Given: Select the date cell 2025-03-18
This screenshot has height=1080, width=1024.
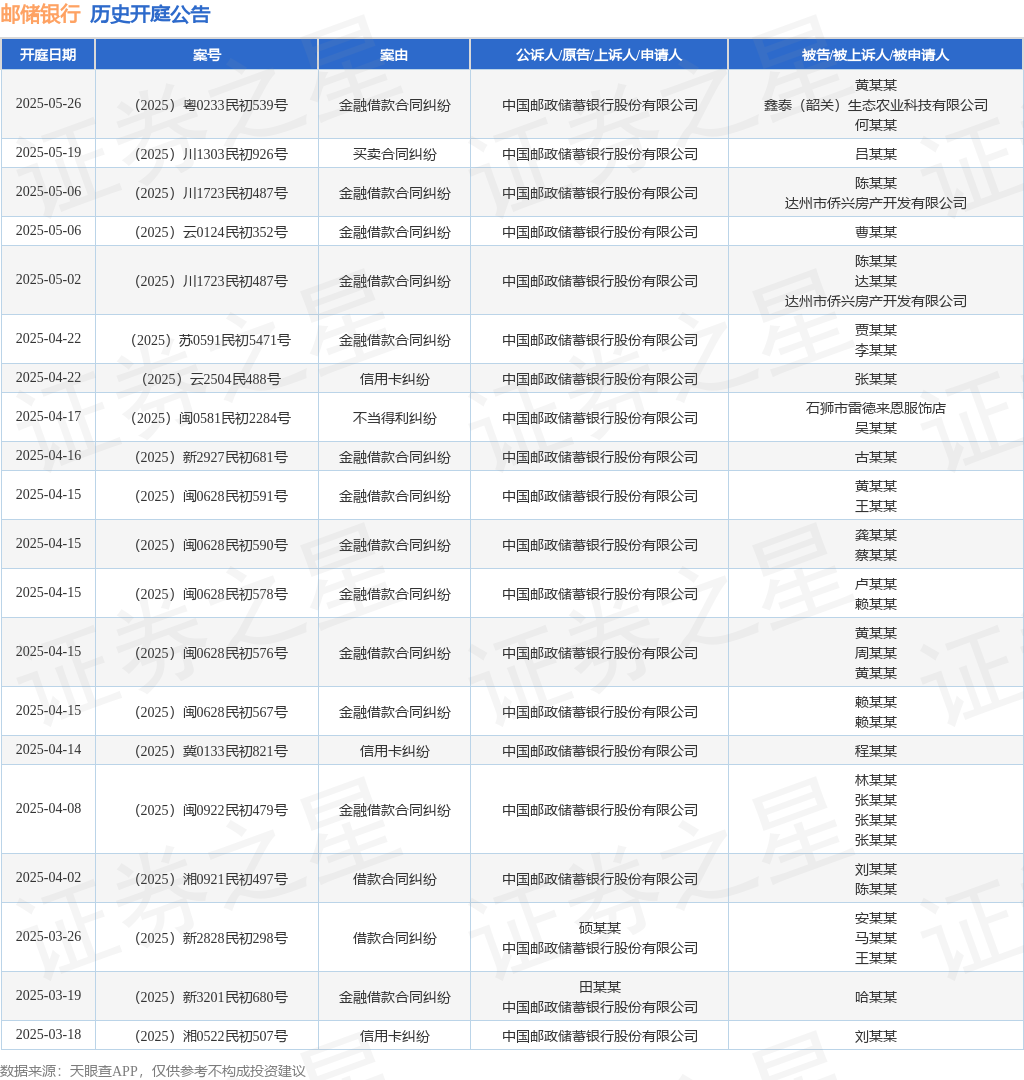Looking at the screenshot, I should point(48,1035).
